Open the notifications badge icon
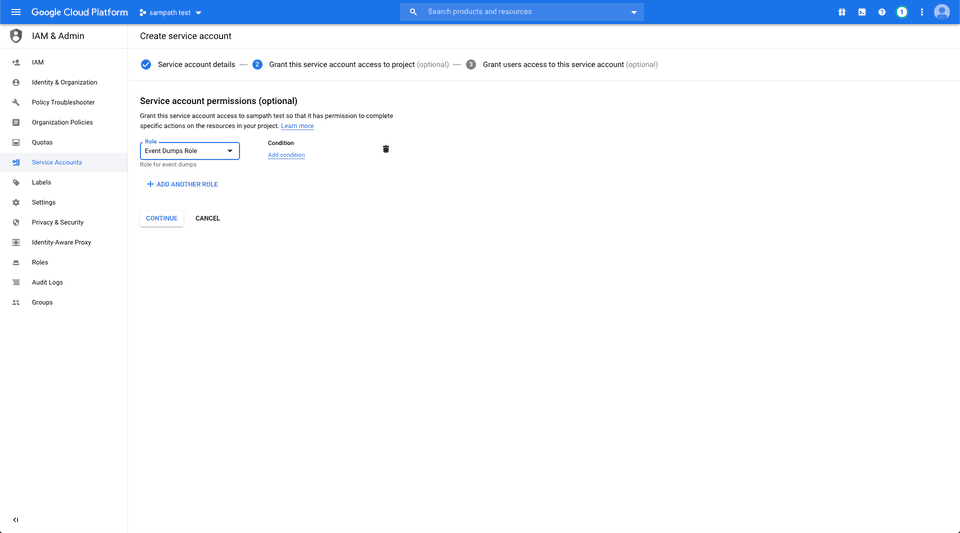This screenshot has width=960, height=533. [x=902, y=12]
